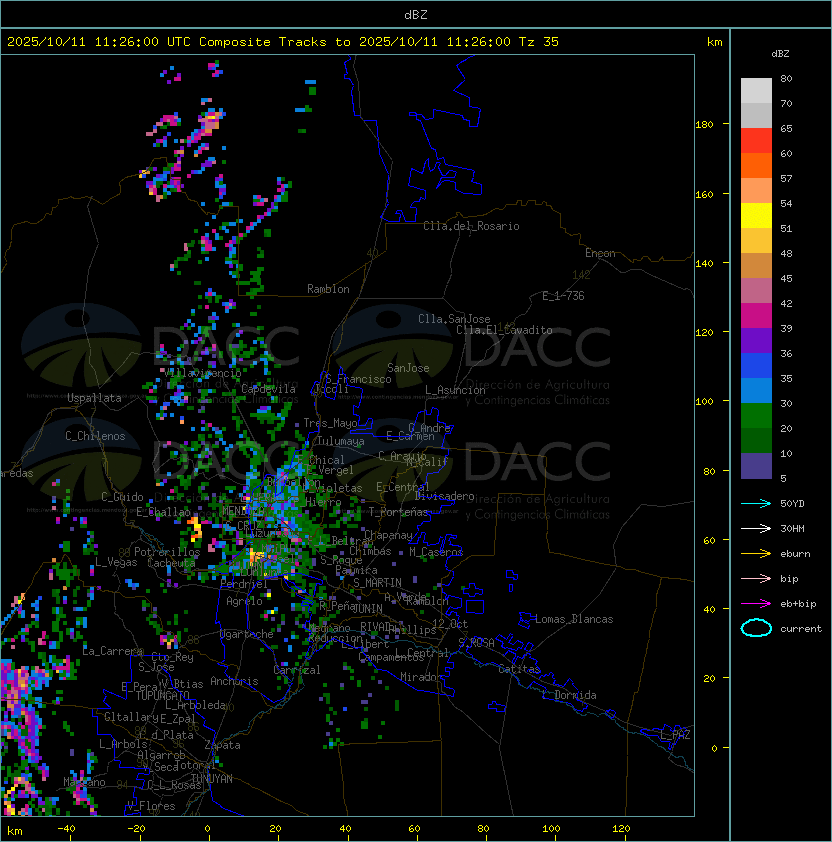Select the 'Mirador' map label
This screenshot has width=832, height=842.
(422, 677)
